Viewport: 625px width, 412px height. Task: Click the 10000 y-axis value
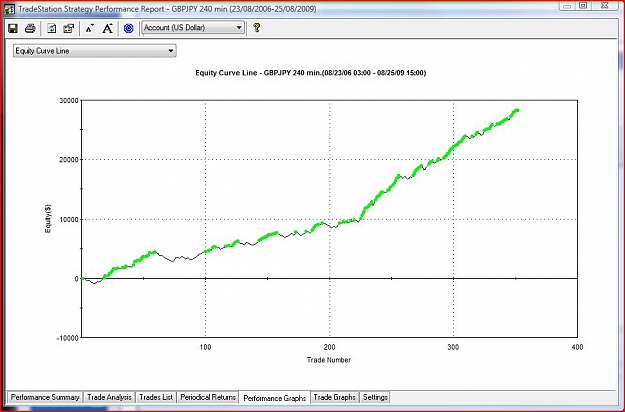point(69,220)
